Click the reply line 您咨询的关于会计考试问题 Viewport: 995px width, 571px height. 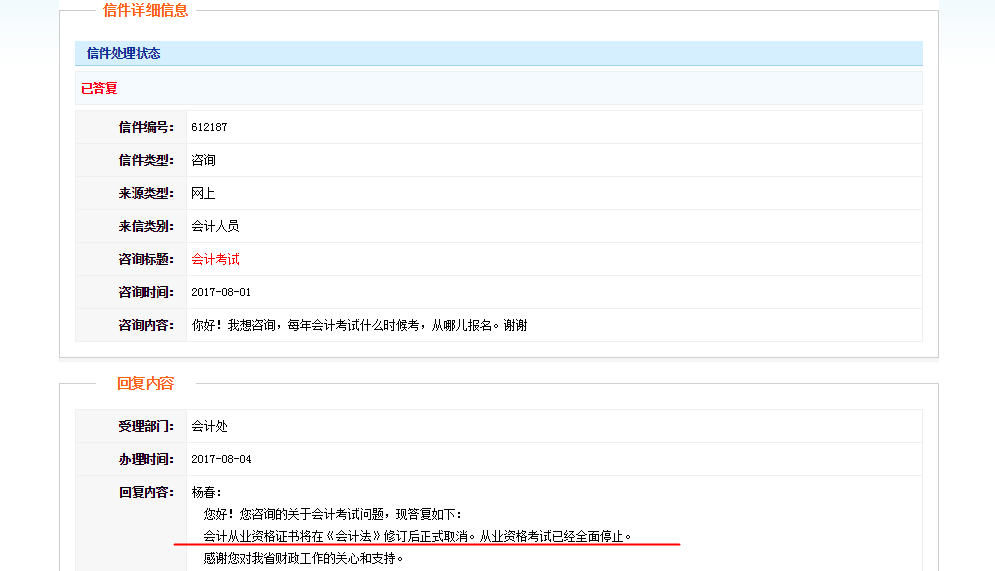click(333, 514)
